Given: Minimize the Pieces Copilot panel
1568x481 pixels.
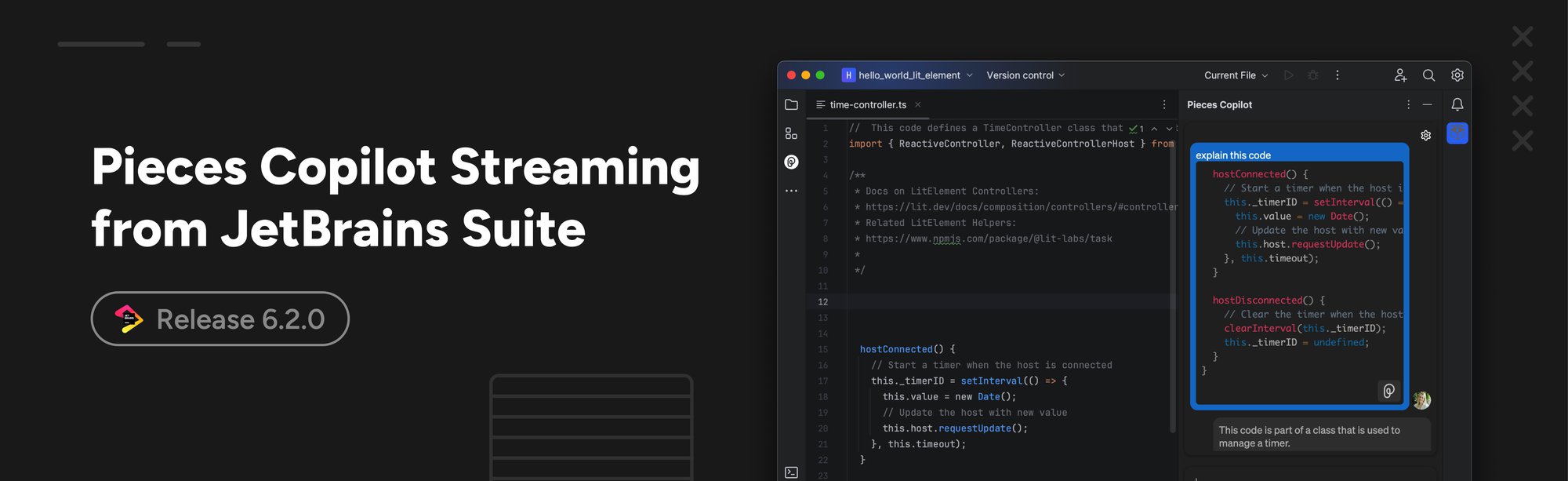Looking at the screenshot, I should point(1427,104).
